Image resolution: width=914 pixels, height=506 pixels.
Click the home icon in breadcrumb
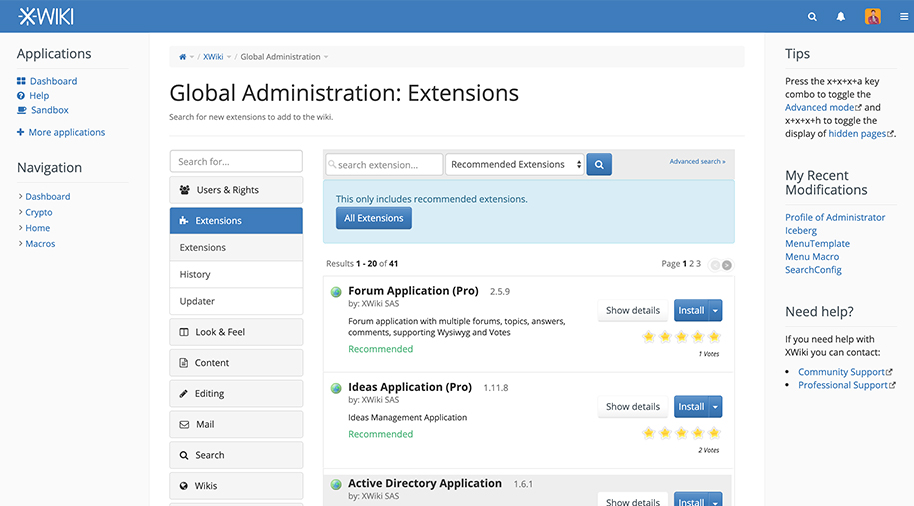pos(183,57)
